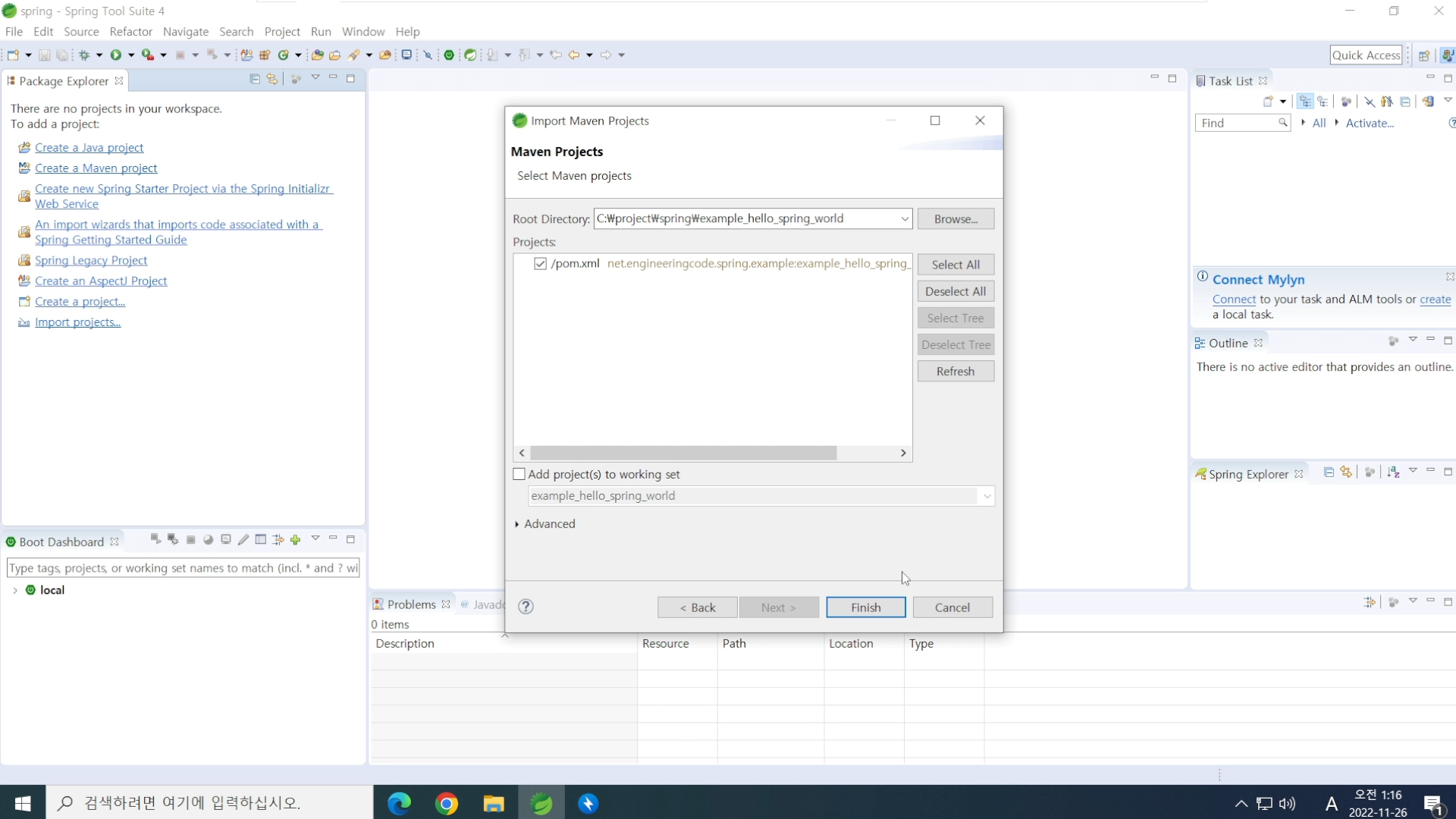1456x819 pixels.
Task: Switch to the Problems tab
Action: [411, 604]
